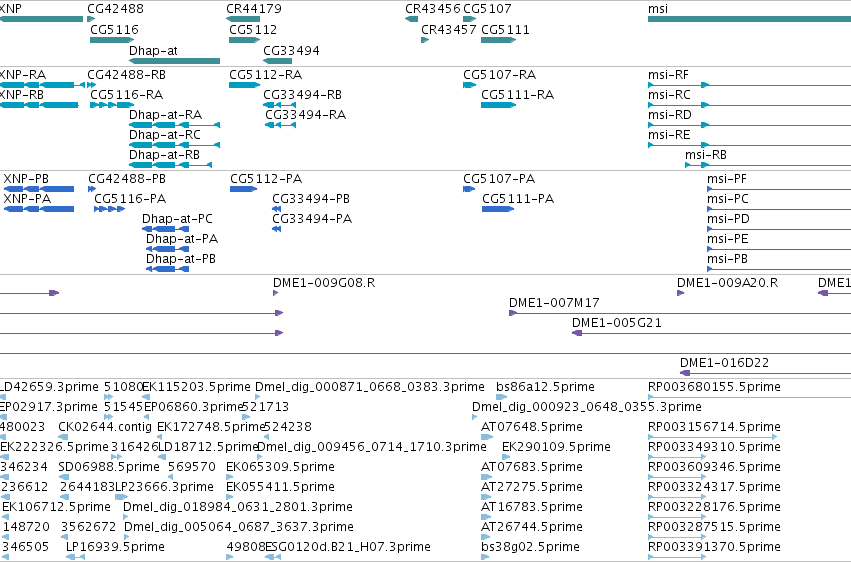
Task: Click EST EK115203.5prime
Action: point(196,387)
